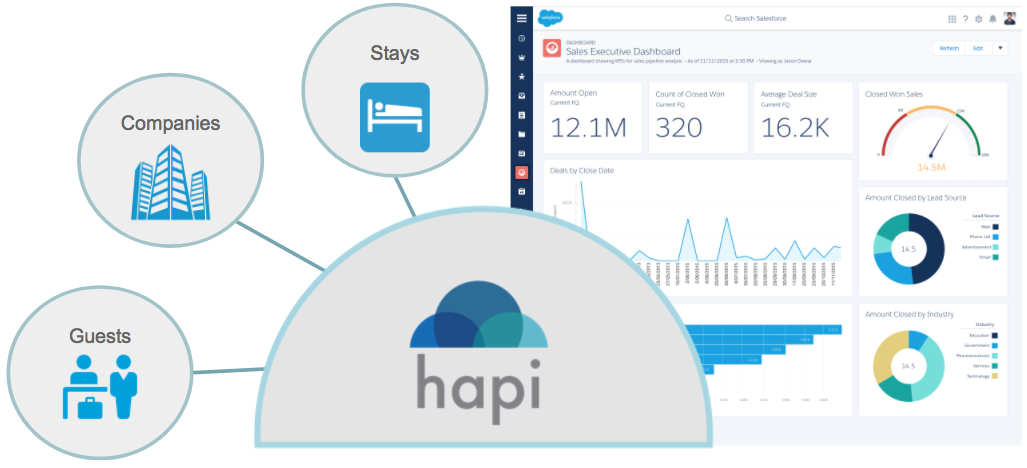Click the Amount Closed by Industry donut chart

(908, 366)
